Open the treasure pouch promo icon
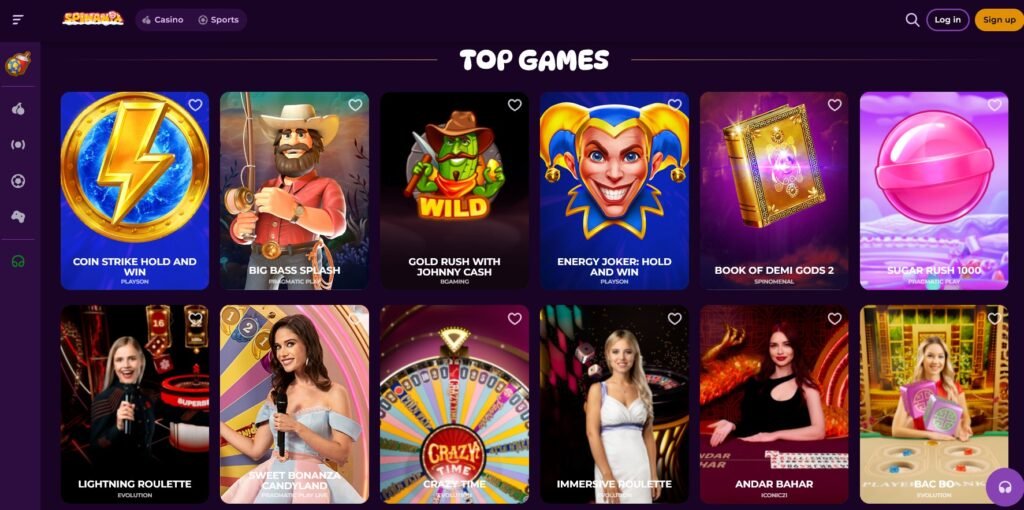 [x=18, y=64]
